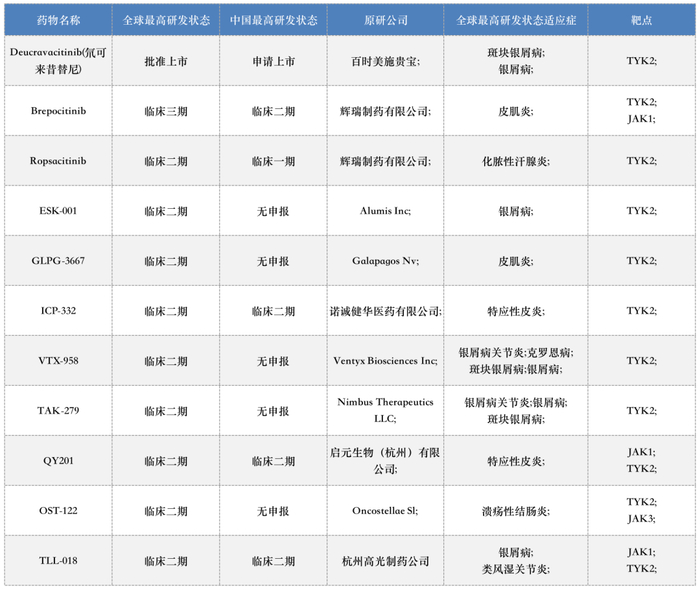Select the 溃疡性结肠炎 indication cell
700x590 pixels.
[x=516, y=511]
